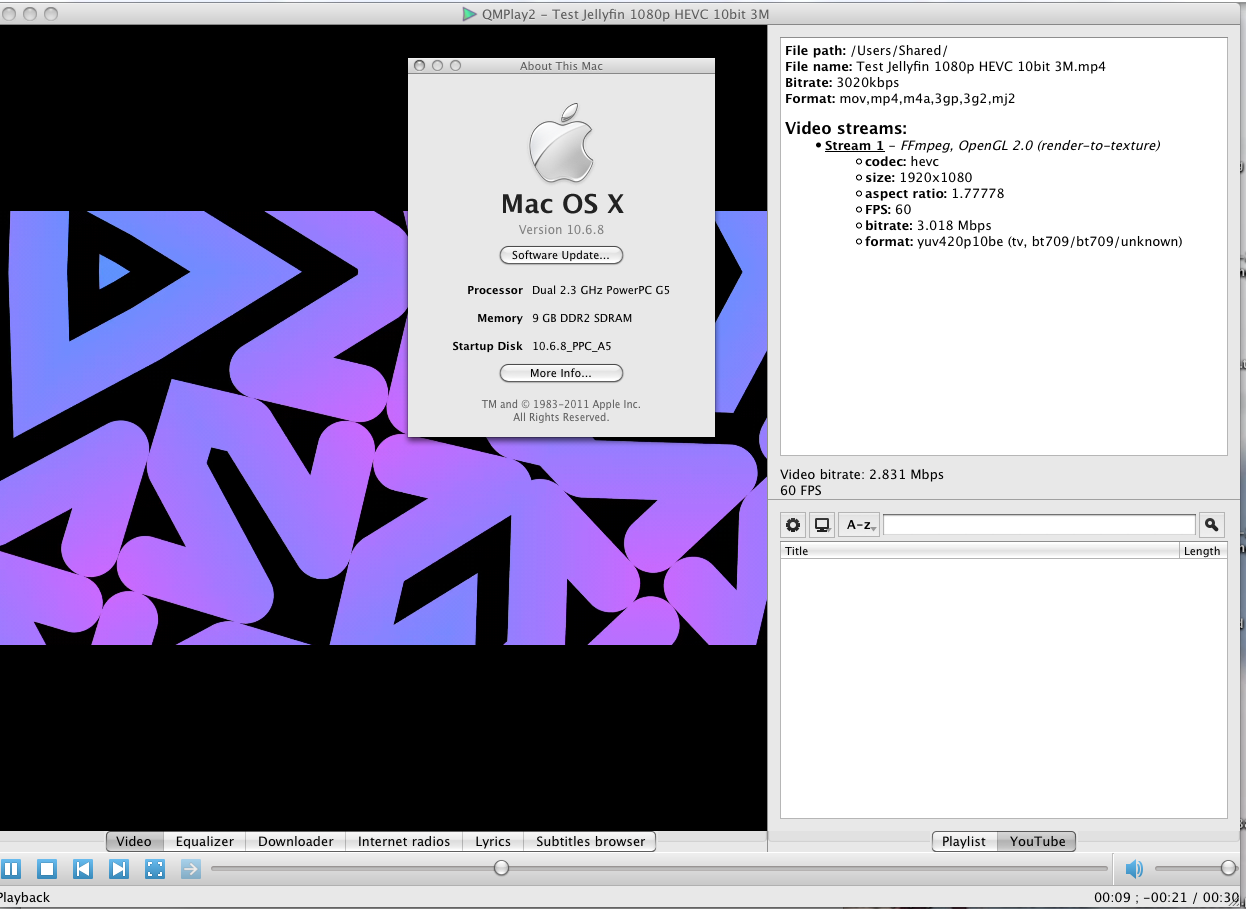Screen dimensions: 1246x909
Task: Click the '9 GB DDR2 SDRAM' memory text
Action: 582,318
